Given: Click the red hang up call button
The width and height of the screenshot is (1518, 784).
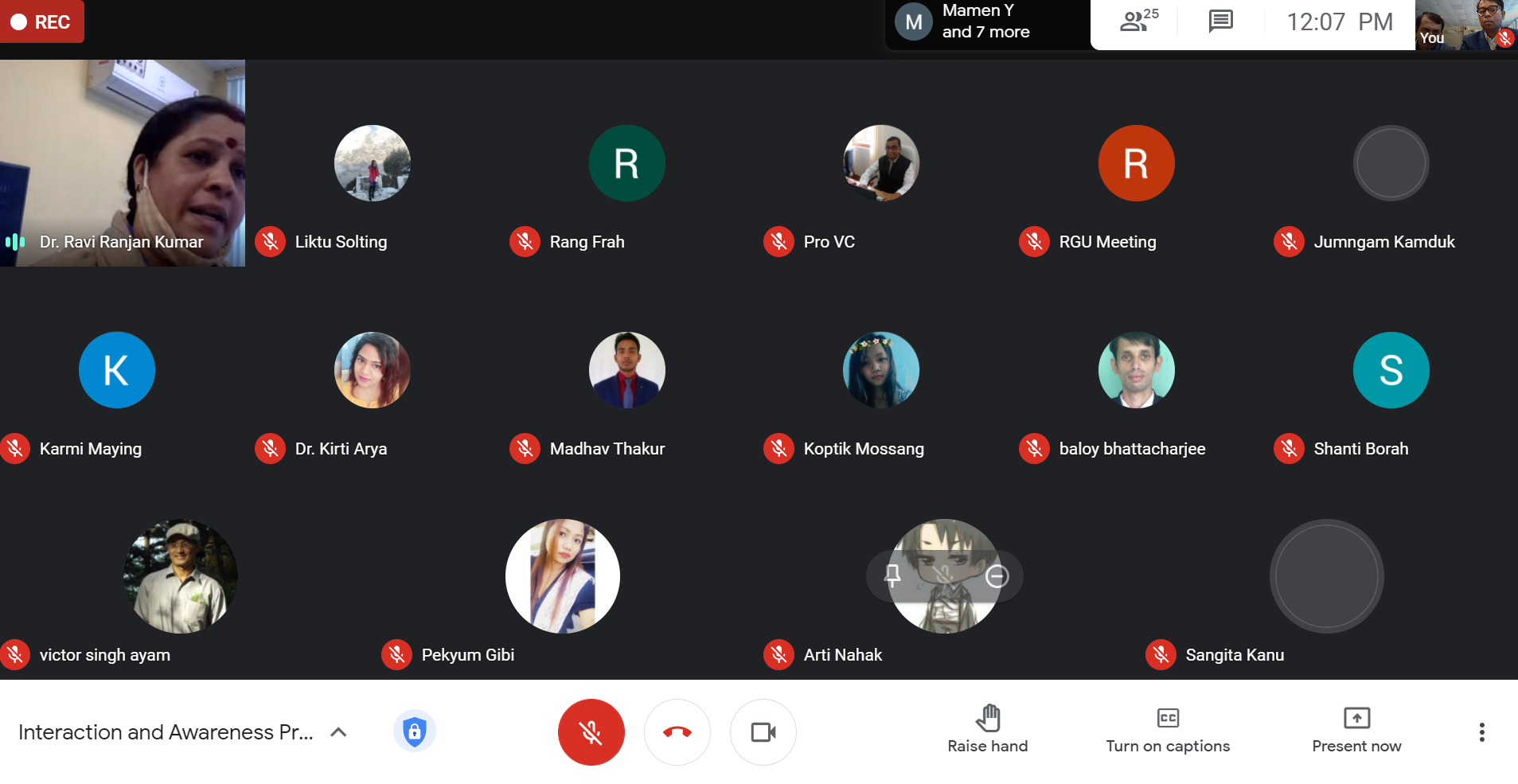Looking at the screenshot, I should [x=677, y=732].
